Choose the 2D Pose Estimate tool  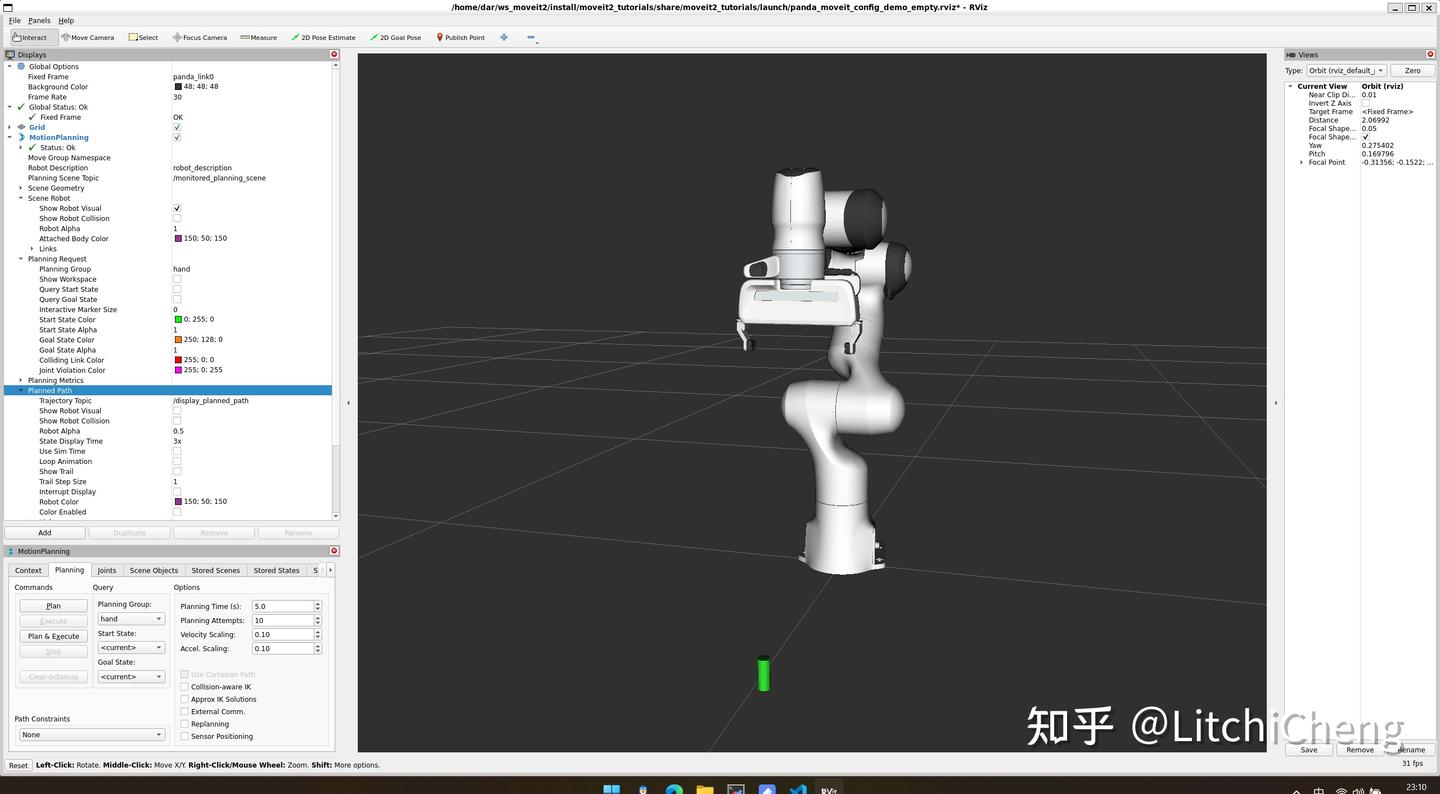coord(323,37)
